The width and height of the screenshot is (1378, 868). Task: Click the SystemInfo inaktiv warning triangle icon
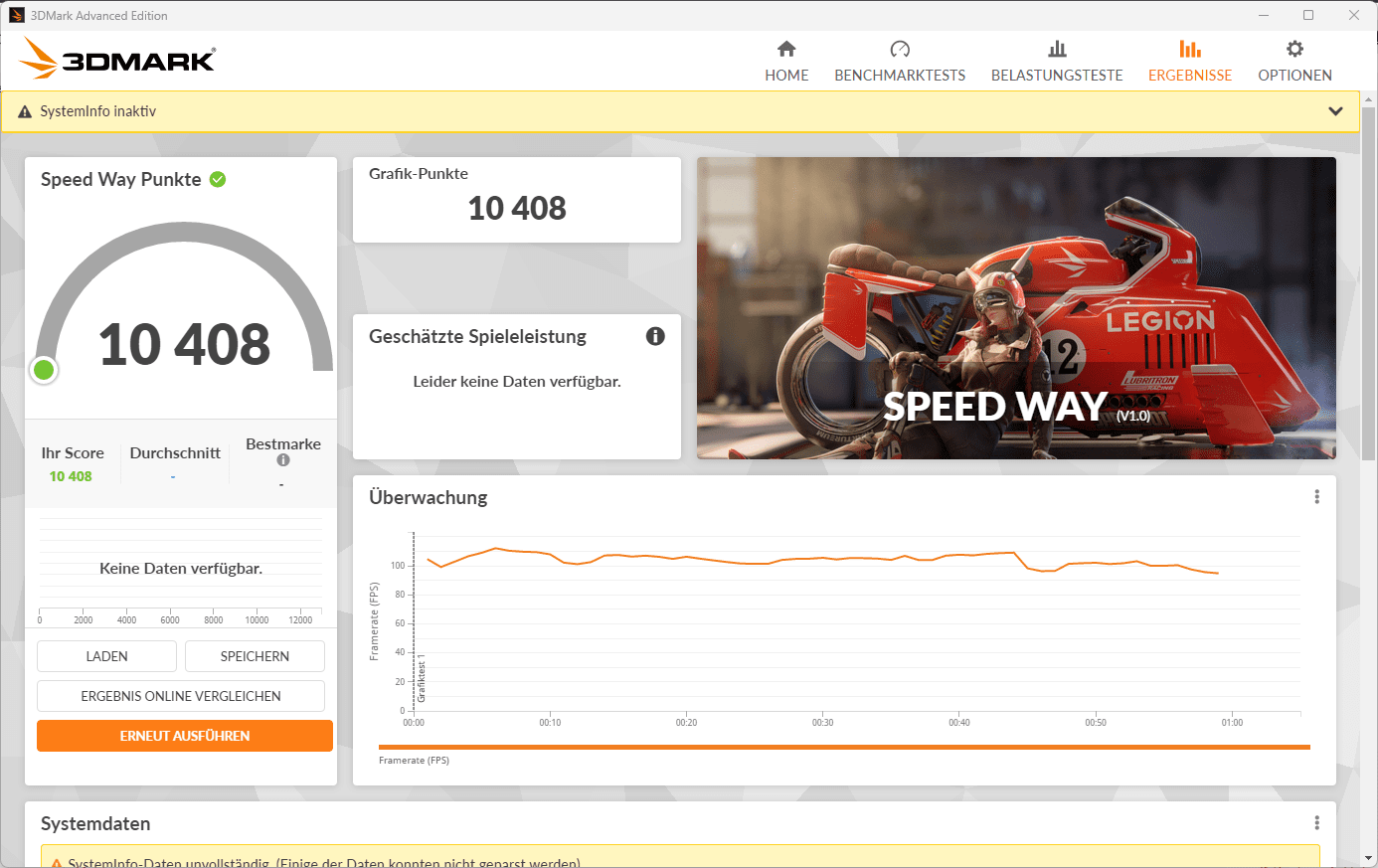coord(25,112)
